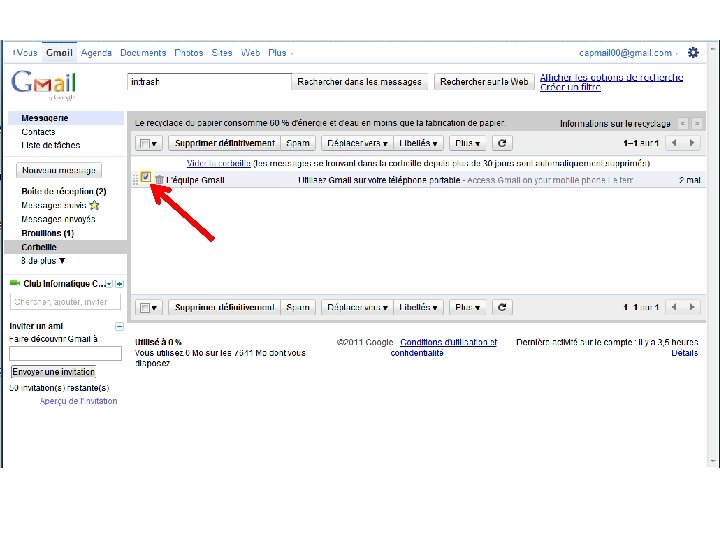The image size is (720, 540).
Task: Open the +Vous tab
Action: tap(24, 53)
